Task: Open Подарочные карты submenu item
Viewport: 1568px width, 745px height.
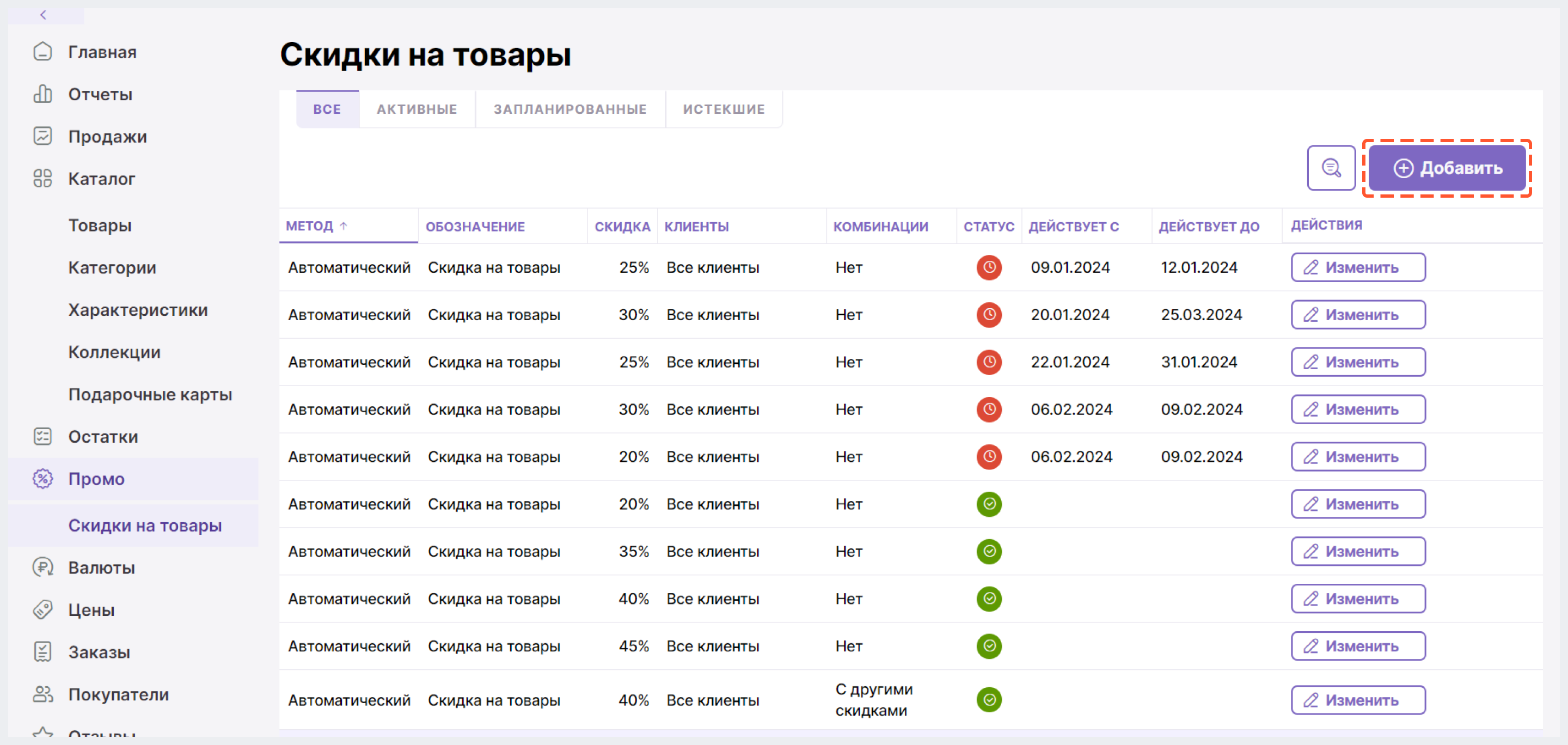Action: click(150, 394)
